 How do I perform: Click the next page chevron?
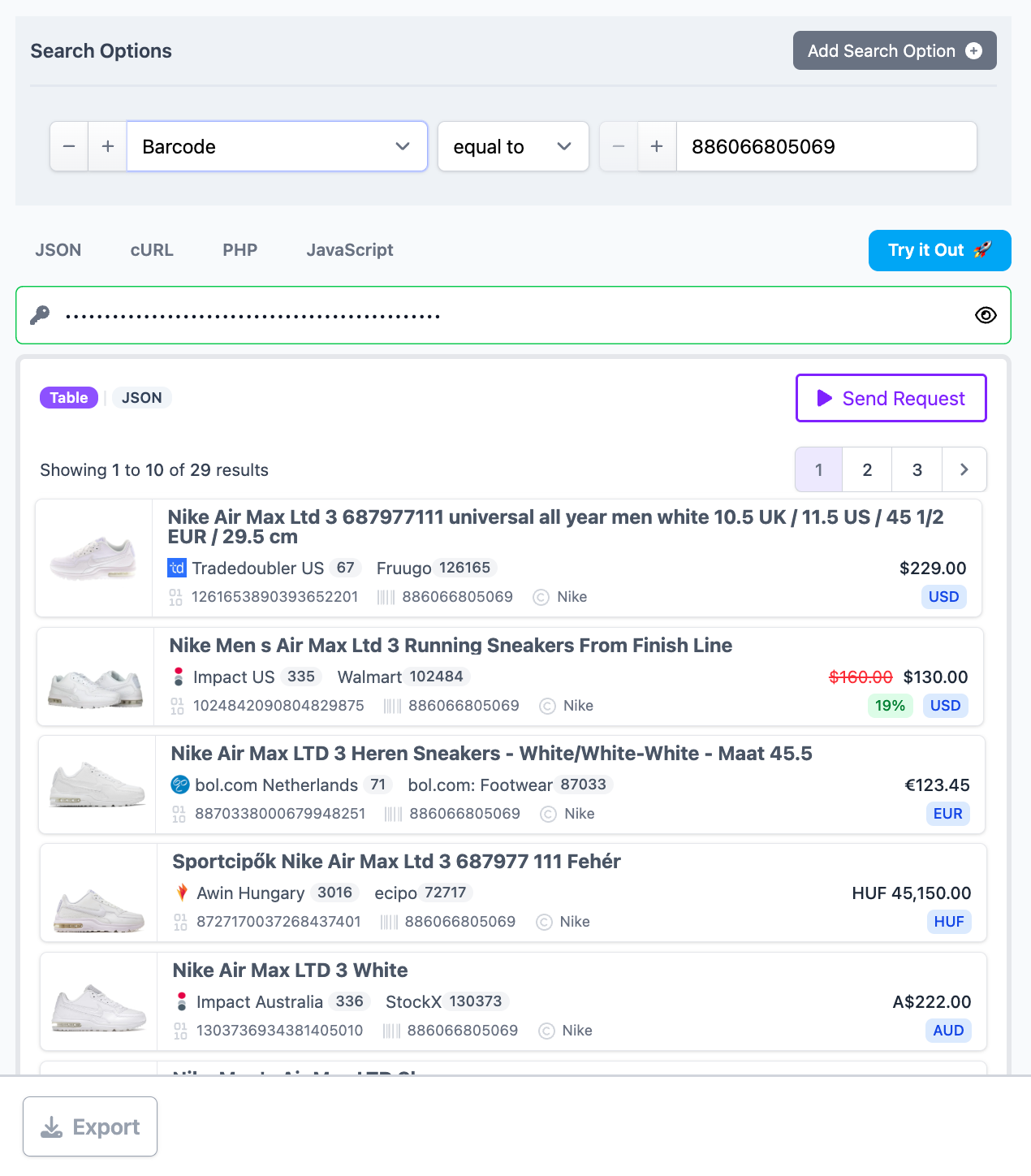tap(964, 469)
